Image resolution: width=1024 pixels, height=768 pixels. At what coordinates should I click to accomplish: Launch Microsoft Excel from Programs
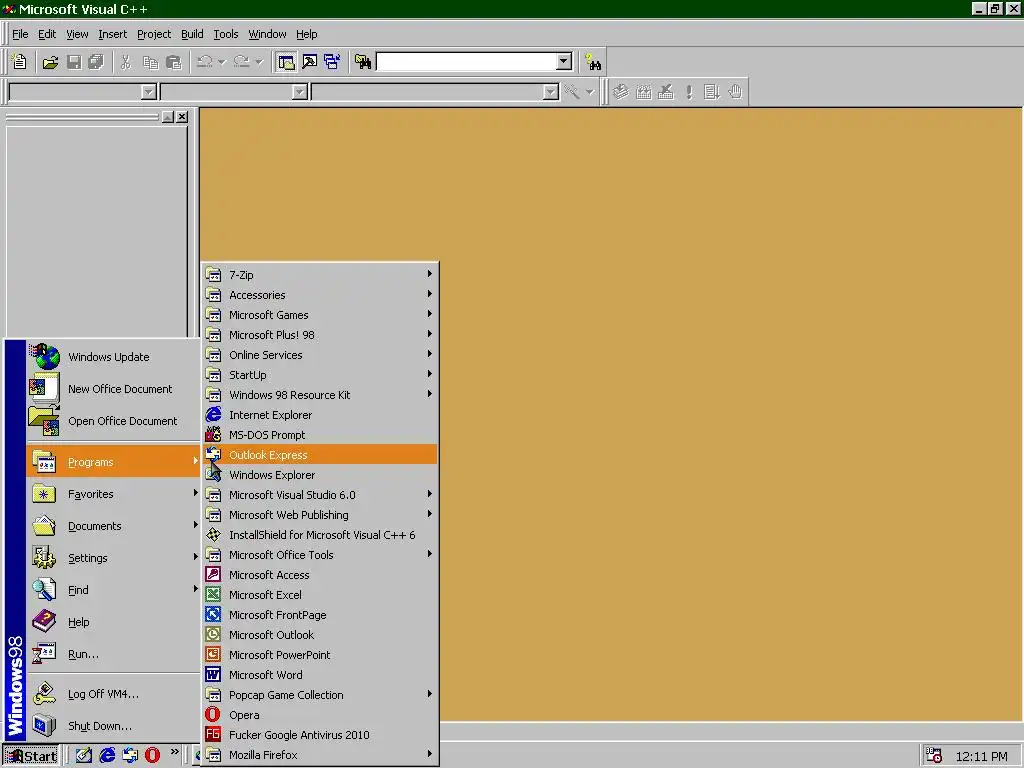coord(320,595)
